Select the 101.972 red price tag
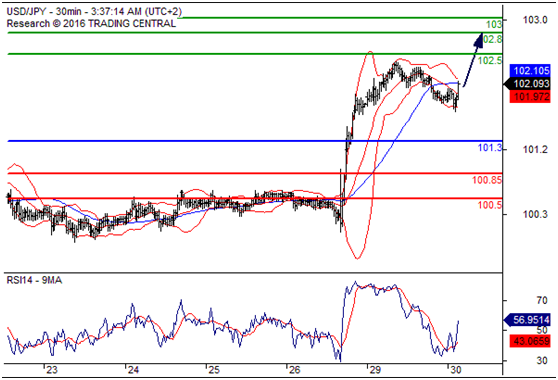 tap(530, 97)
